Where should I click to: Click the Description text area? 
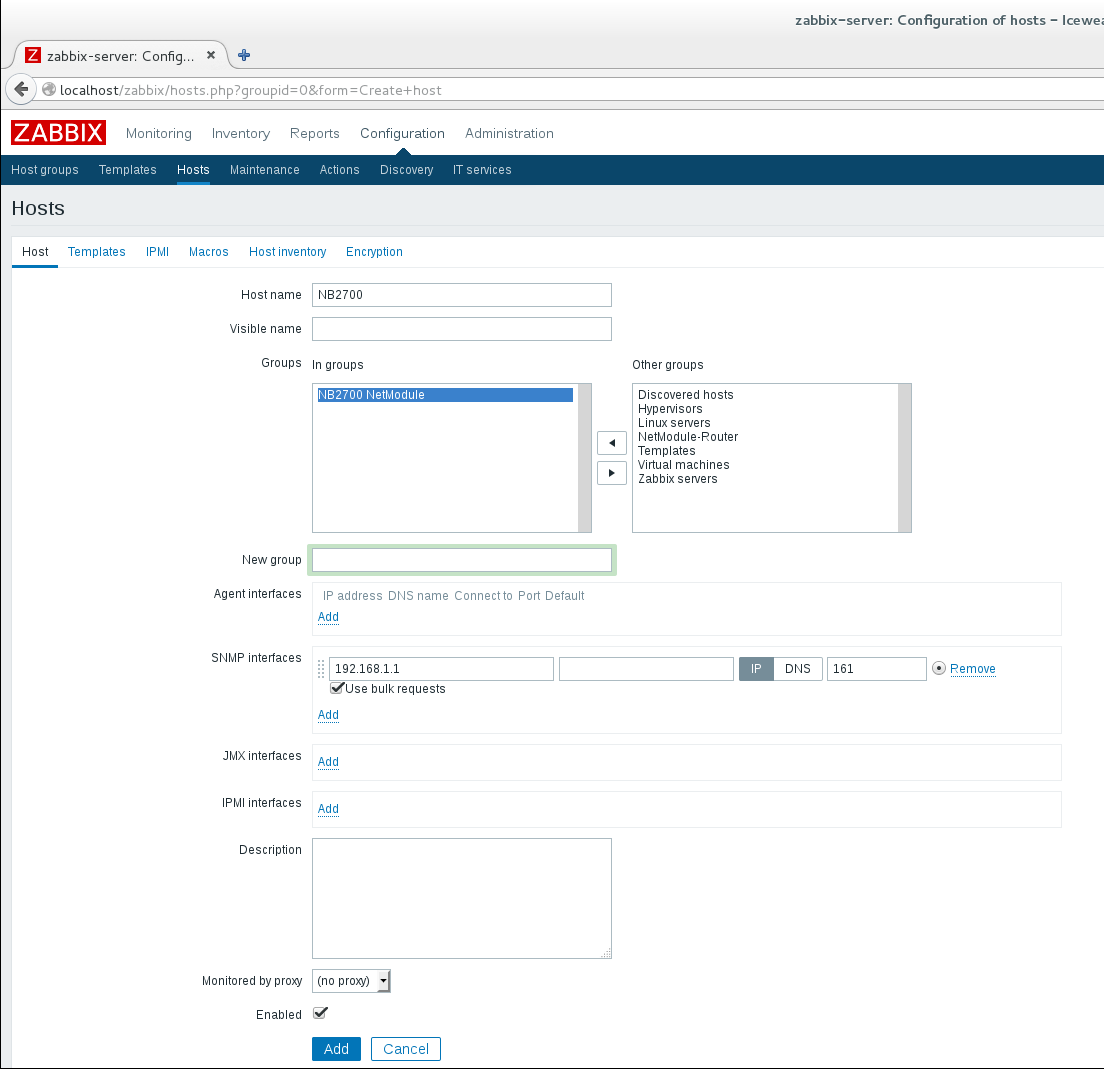tap(462, 898)
